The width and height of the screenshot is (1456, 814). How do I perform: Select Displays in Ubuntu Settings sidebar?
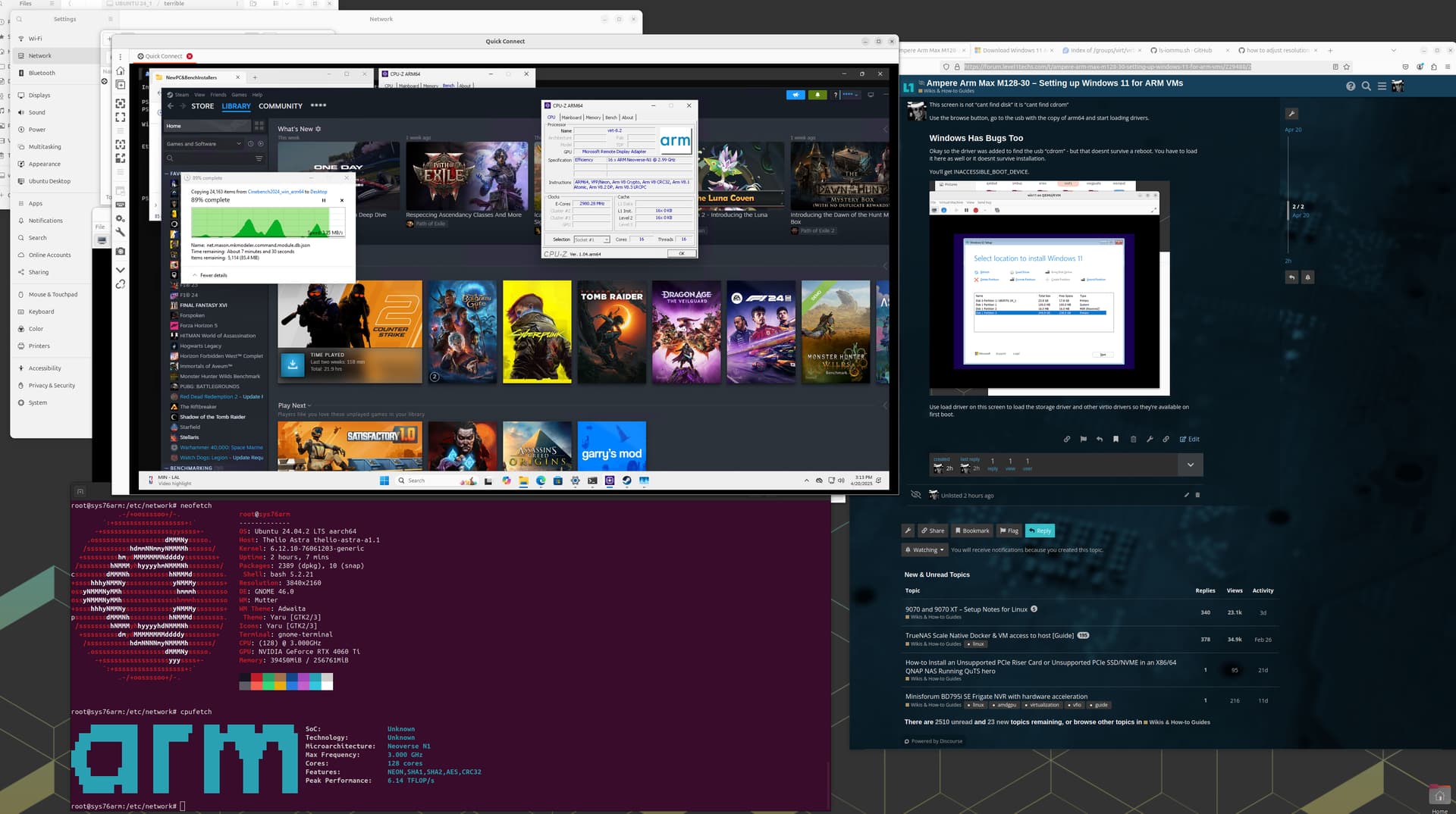[39, 95]
